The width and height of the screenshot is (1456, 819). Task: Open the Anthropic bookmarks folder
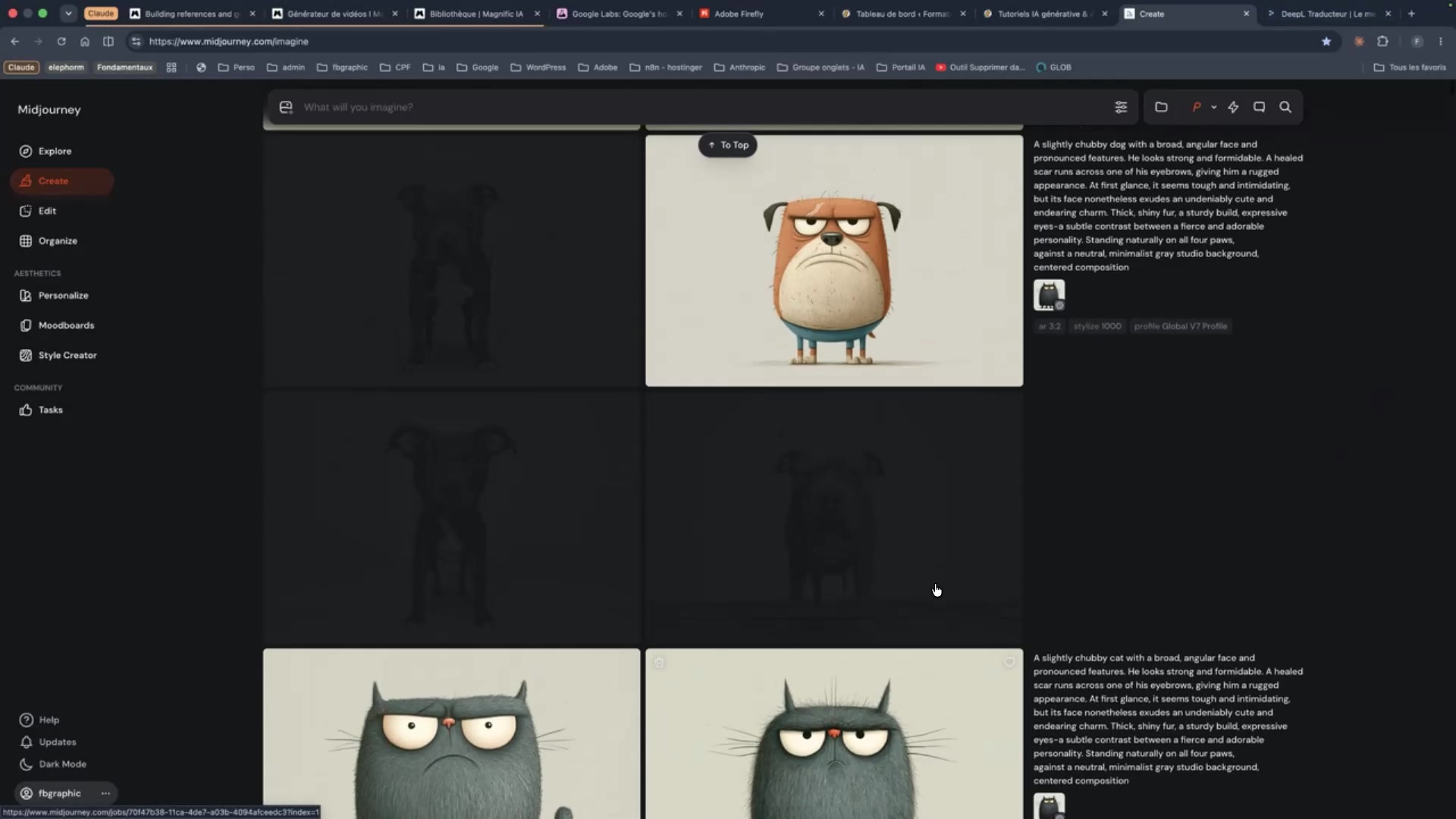[739, 67]
